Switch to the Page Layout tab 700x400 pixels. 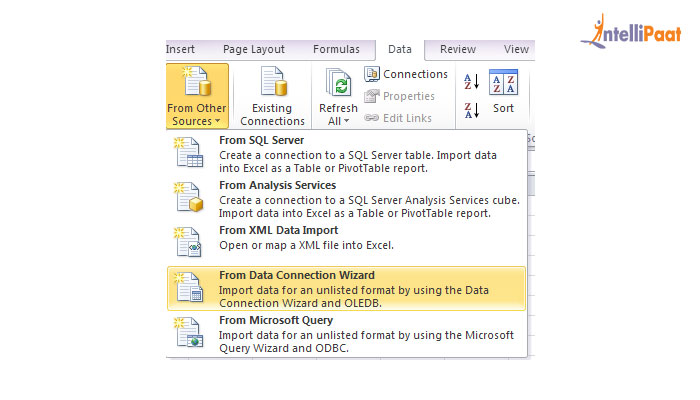[254, 49]
